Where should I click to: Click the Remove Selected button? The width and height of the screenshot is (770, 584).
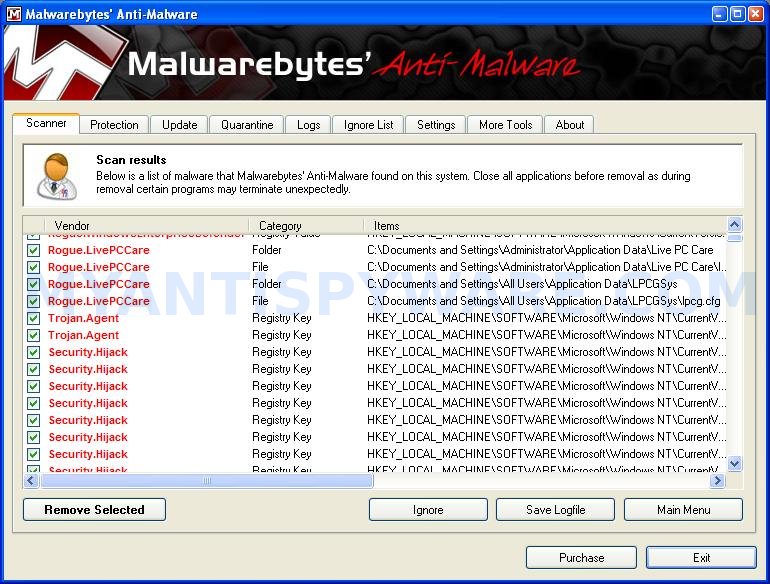[94, 510]
